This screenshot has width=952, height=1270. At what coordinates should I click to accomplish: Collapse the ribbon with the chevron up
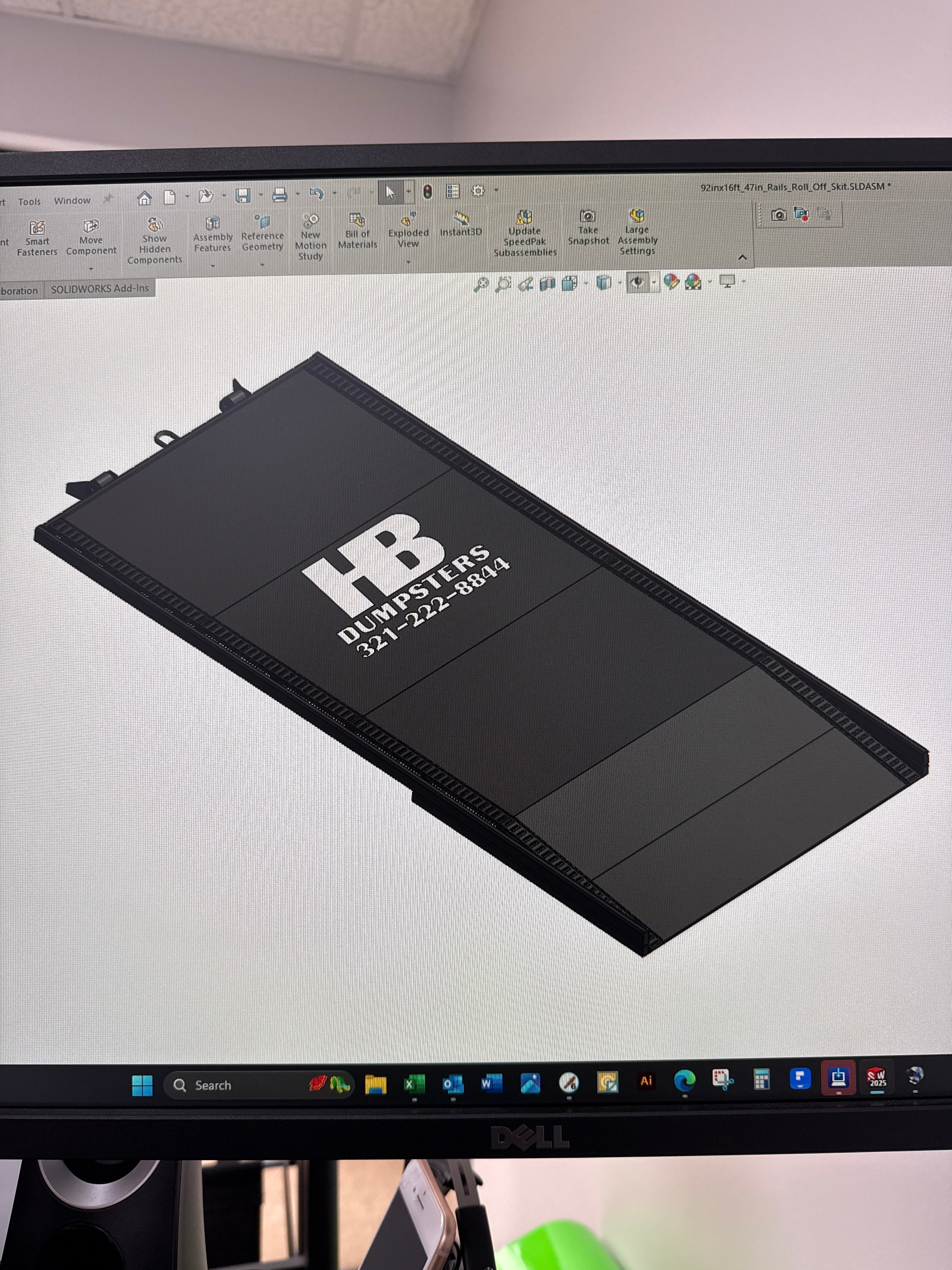[742, 257]
